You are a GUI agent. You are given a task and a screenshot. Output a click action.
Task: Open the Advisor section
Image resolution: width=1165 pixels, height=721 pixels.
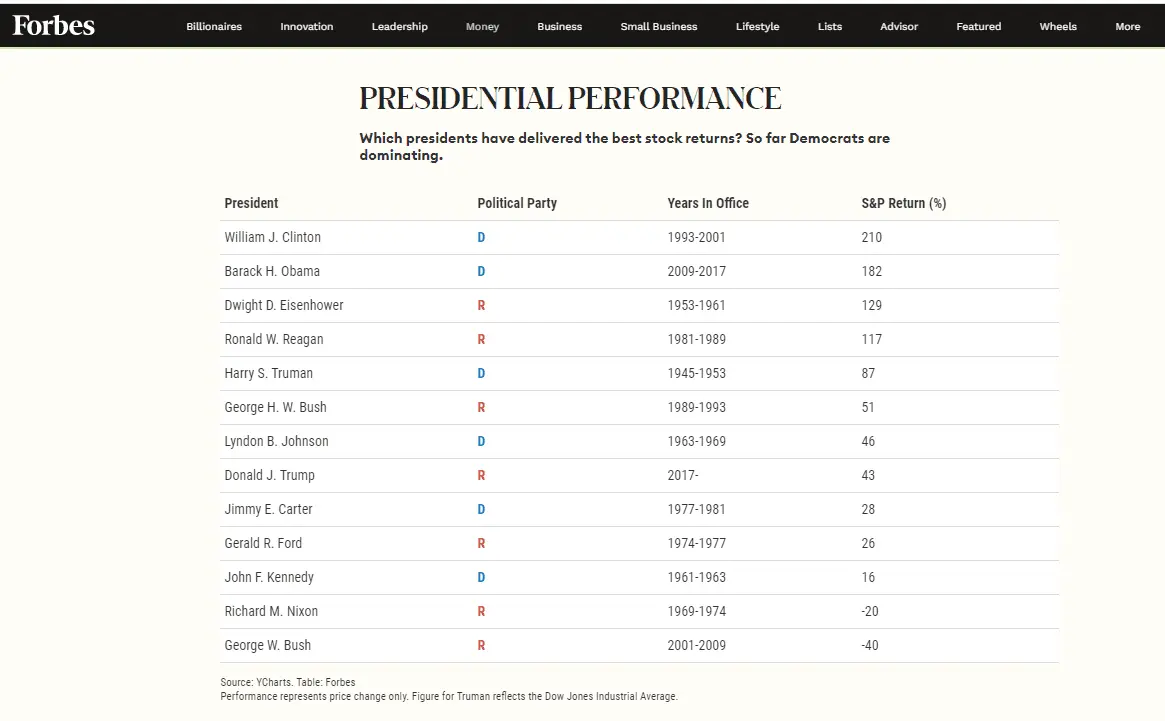[x=899, y=27]
